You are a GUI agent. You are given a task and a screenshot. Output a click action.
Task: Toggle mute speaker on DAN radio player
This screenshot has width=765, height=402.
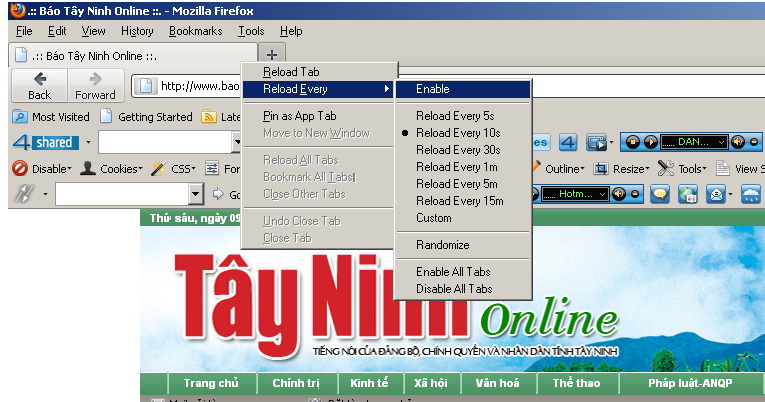(x=738, y=142)
